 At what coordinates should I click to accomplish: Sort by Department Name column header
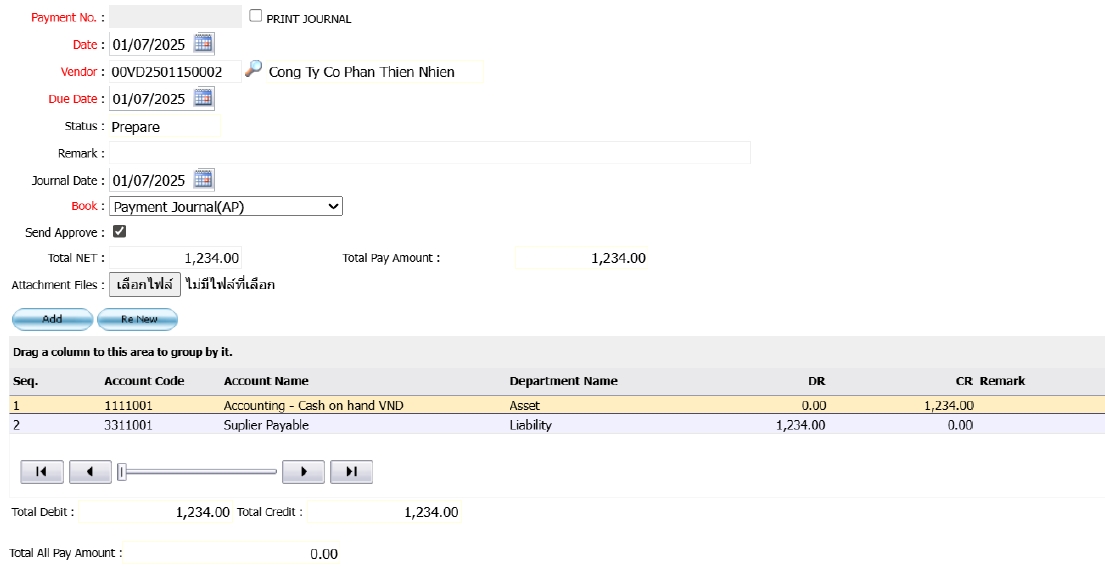pos(563,381)
